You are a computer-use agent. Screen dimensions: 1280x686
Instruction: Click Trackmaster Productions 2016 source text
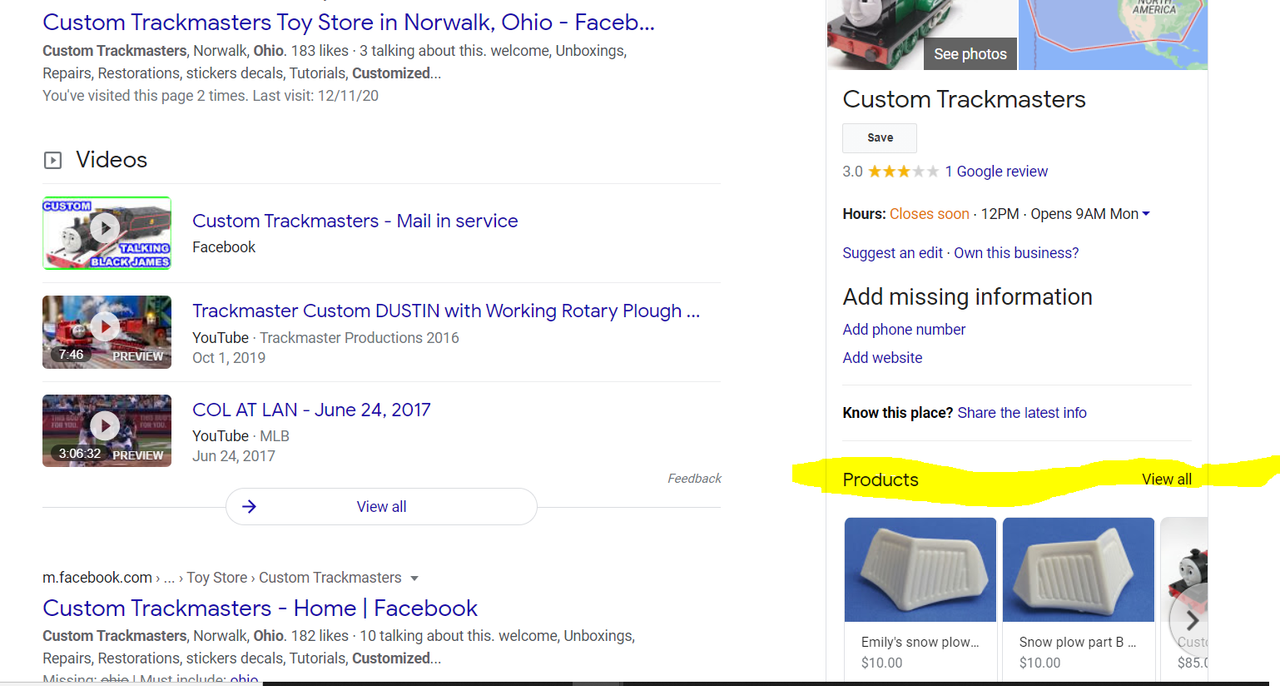[x=359, y=338]
